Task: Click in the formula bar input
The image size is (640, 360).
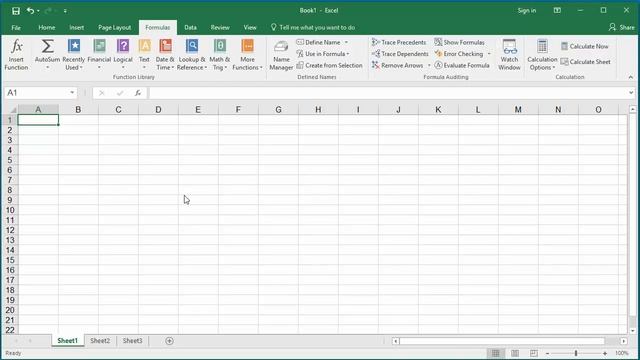Action: point(388,93)
